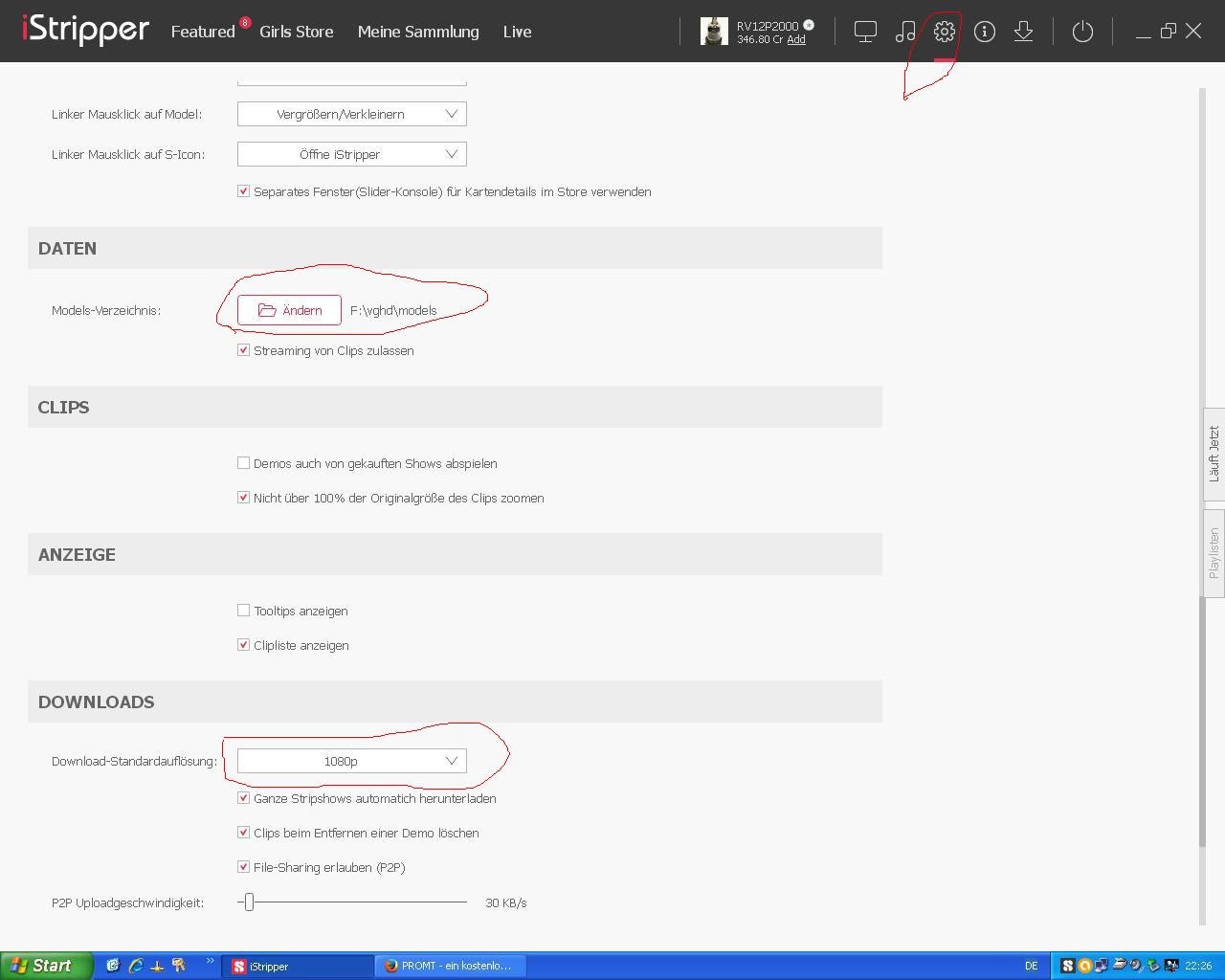Image resolution: width=1225 pixels, height=980 pixels.
Task: Toggle Nicht über 100% zoomen checkbox
Action: (x=243, y=497)
